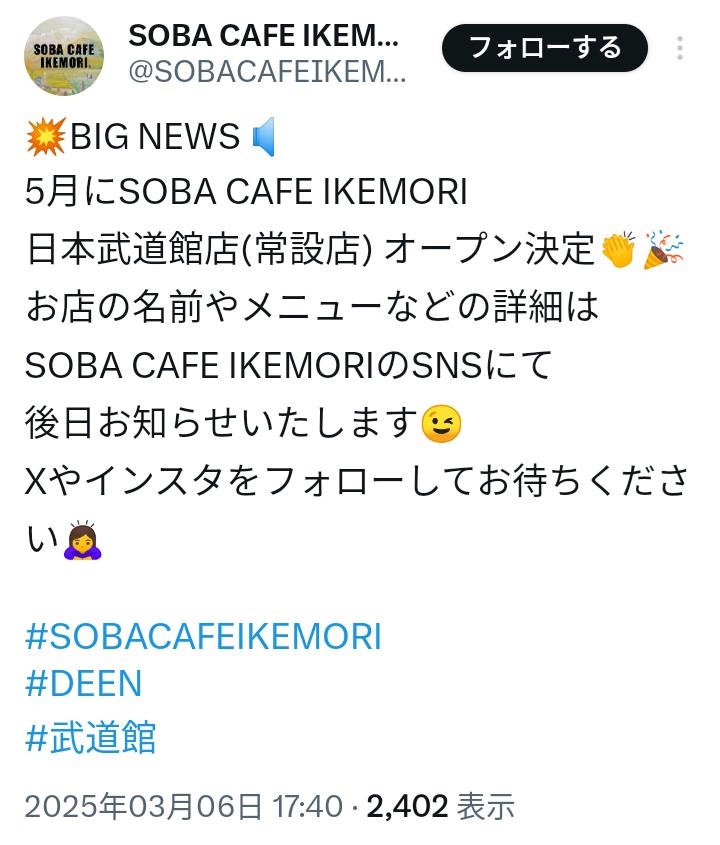720x845 pixels.
Task: Open the #DEEN hashtag
Action: pos(84,683)
